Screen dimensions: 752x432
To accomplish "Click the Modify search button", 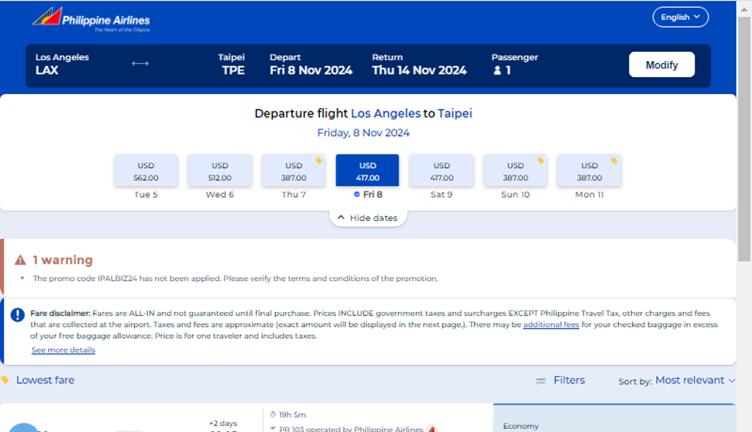I will click(x=661, y=65).
